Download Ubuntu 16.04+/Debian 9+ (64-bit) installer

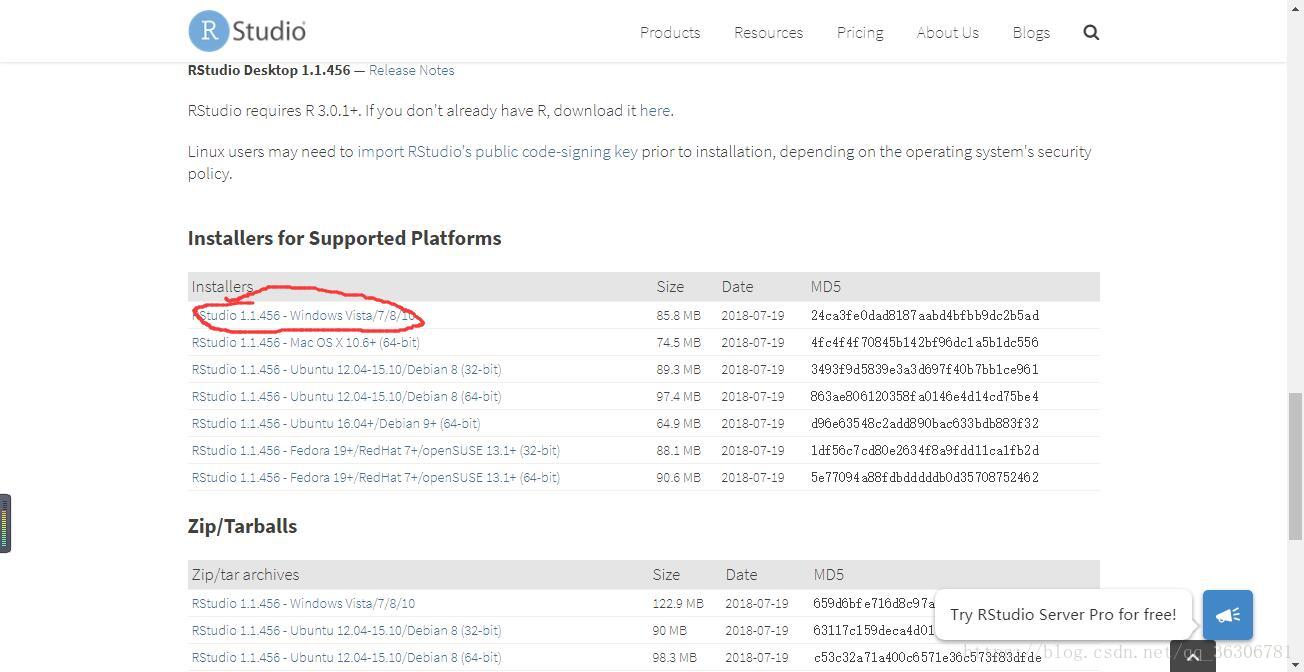[x=336, y=423]
